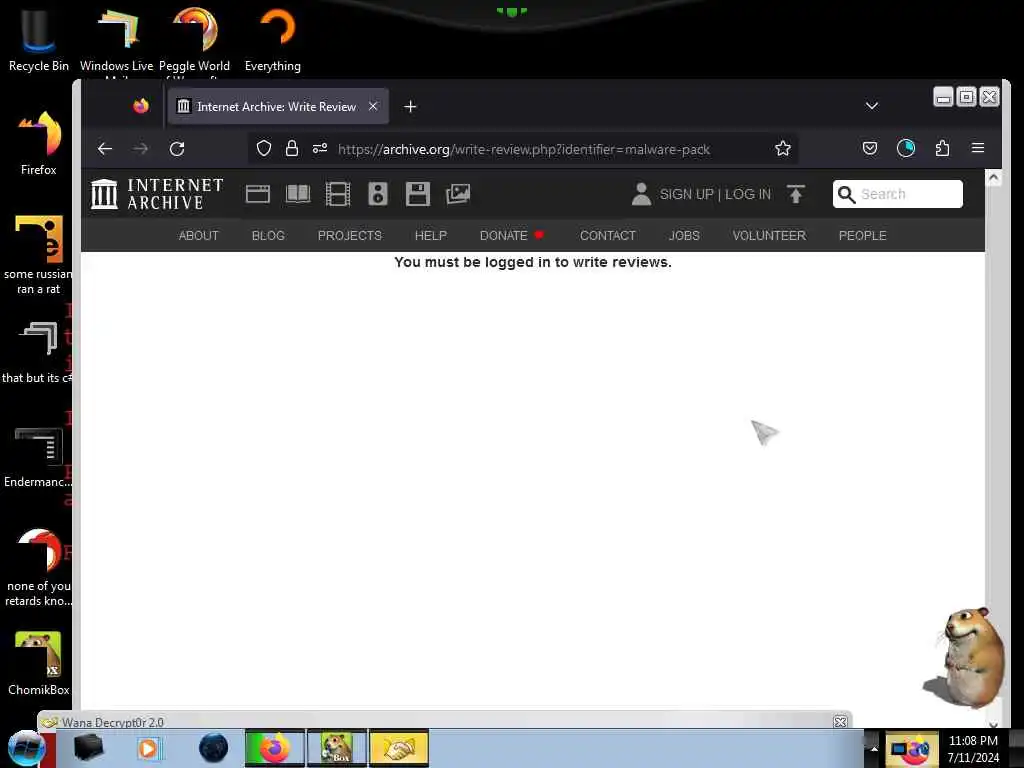Click the Firefox forward arrow
The image size is (1024, 768).
[140, 149]
